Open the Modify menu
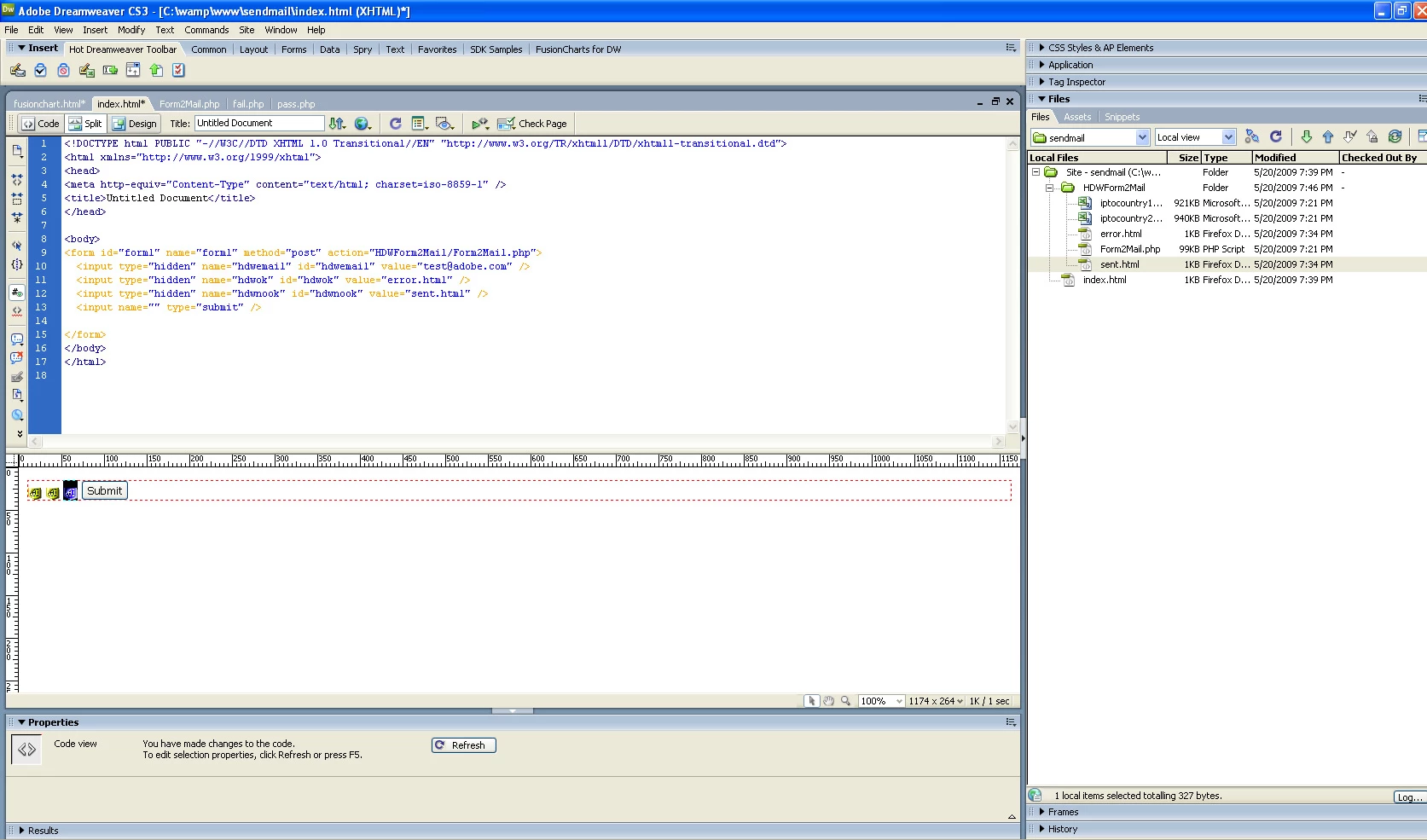The width and height of the screenshot is (1427, 840). coord(131,30)
